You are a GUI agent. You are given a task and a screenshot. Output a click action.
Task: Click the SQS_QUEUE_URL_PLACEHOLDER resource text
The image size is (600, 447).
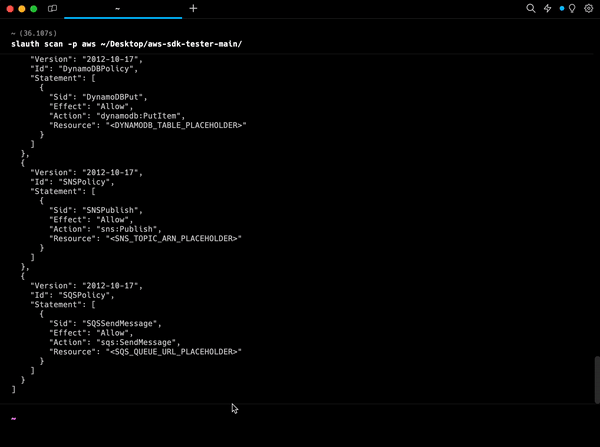(x=175, y=351)
